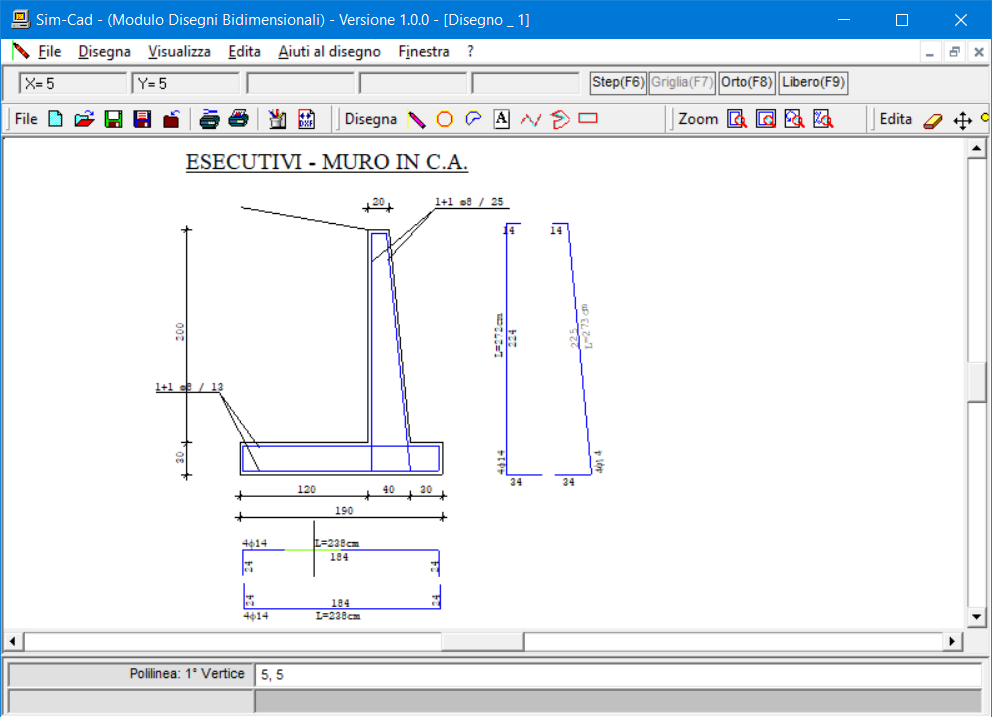The height and width of the screenshot is (717, 992).
Task: Click the Y= 5 coordinate field
Action: (x=185, y=83)
